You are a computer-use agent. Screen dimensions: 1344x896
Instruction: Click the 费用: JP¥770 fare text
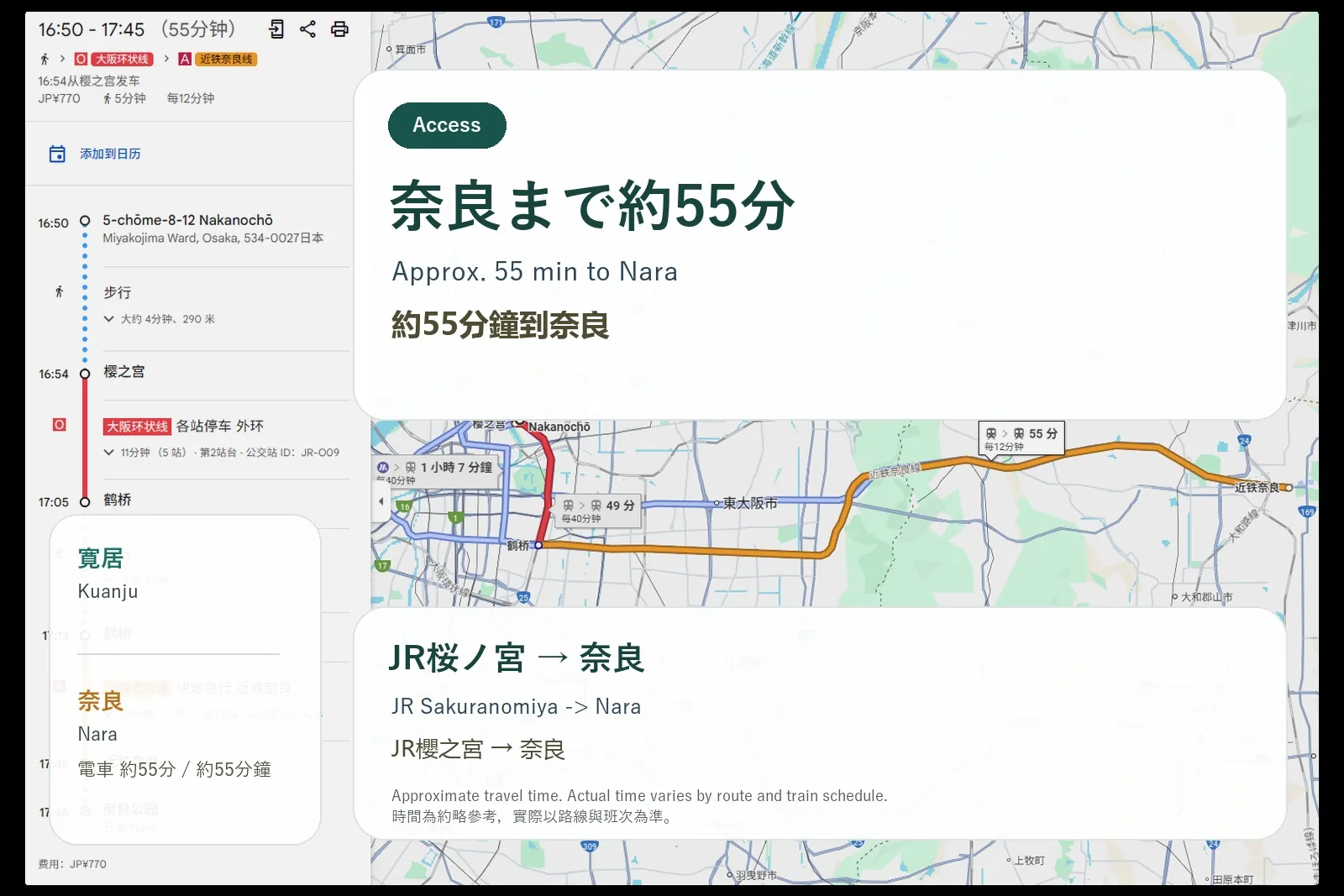pyautogui.click(x=72, y=864)
